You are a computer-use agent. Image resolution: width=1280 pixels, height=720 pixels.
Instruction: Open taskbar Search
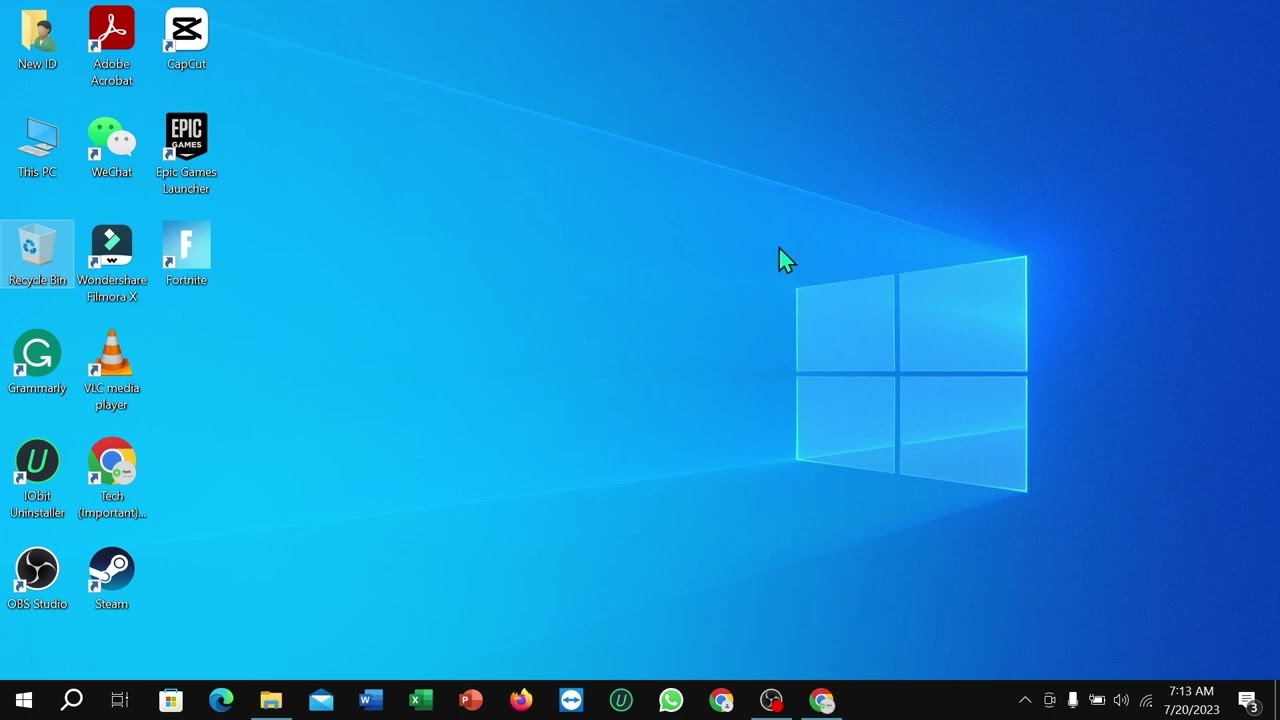pos(72,700)
